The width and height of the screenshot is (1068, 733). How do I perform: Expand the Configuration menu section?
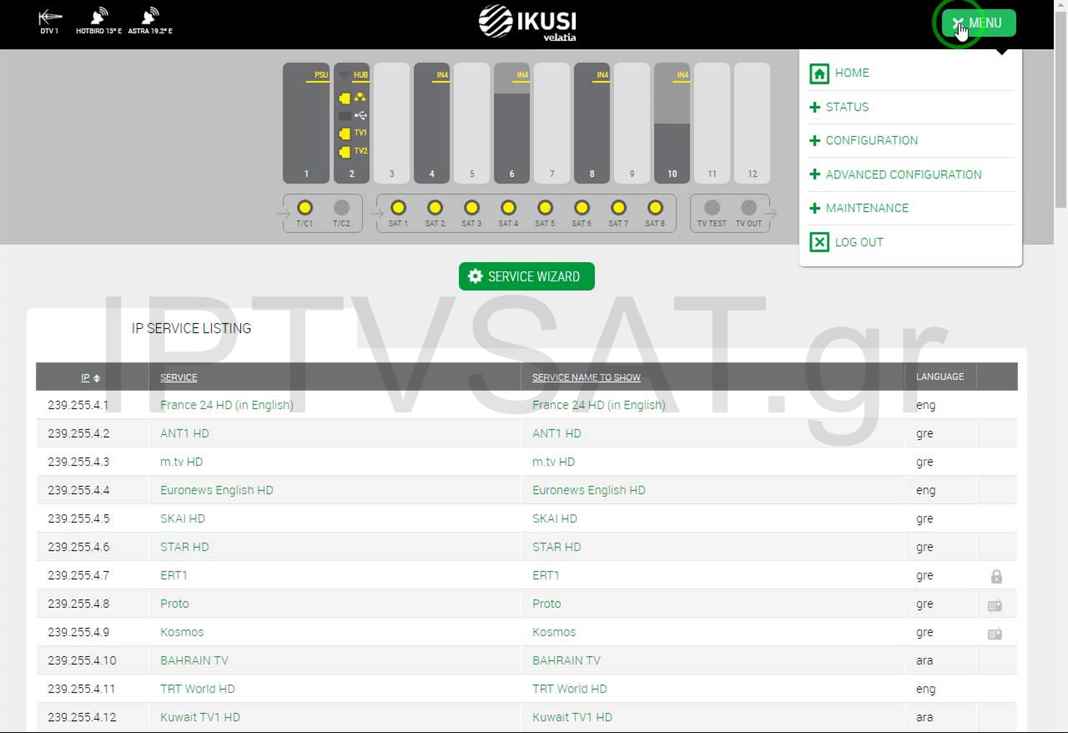tap(870, 141)
